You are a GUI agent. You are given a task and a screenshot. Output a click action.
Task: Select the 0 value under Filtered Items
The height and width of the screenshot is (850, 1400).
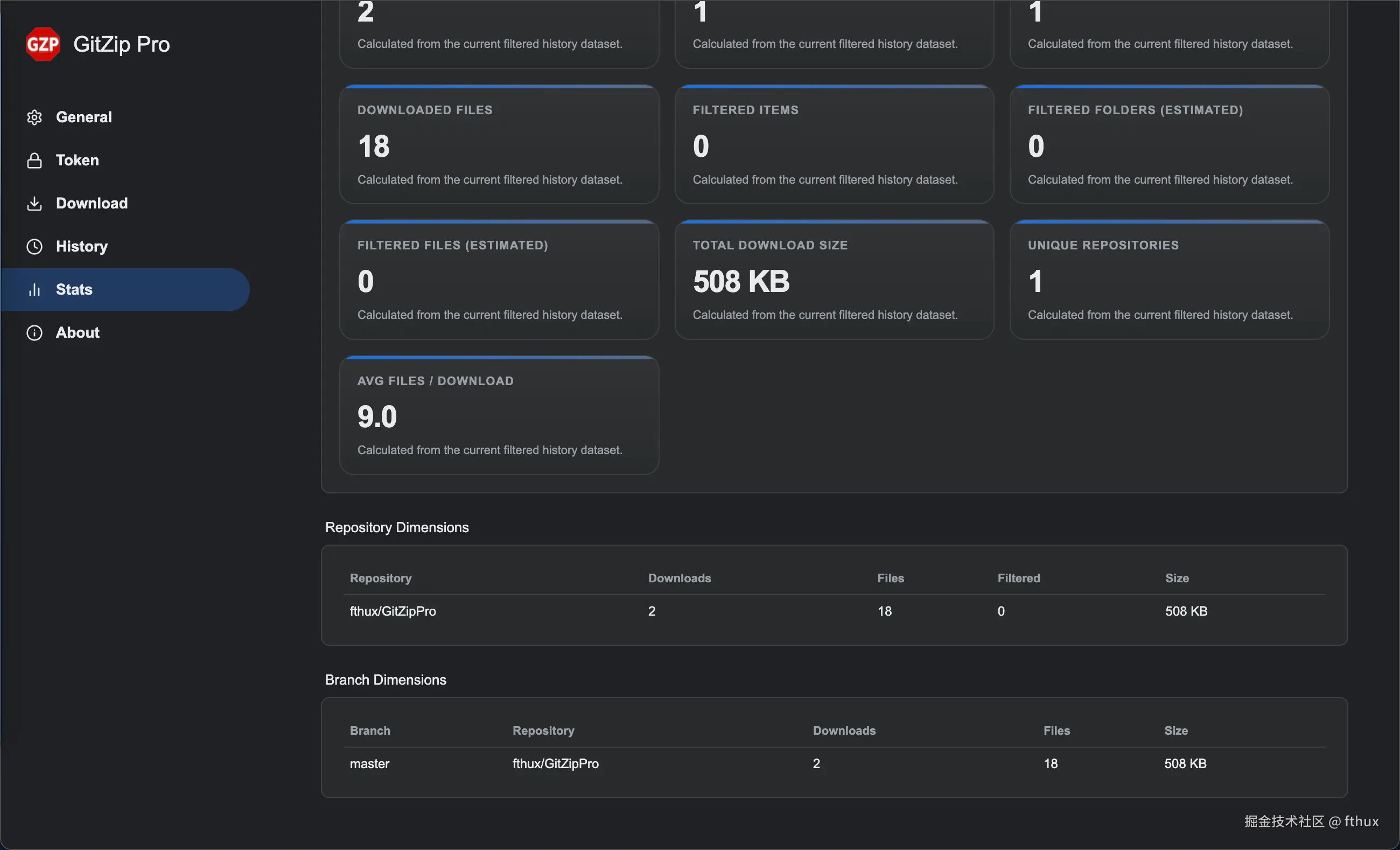[x=701, y=146]
